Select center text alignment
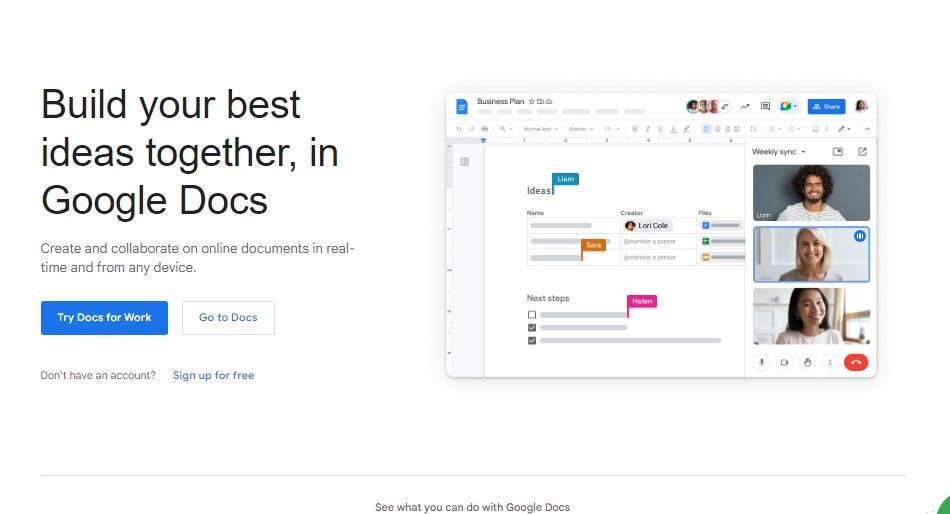The image size is (950, 514). click(718, 129)
